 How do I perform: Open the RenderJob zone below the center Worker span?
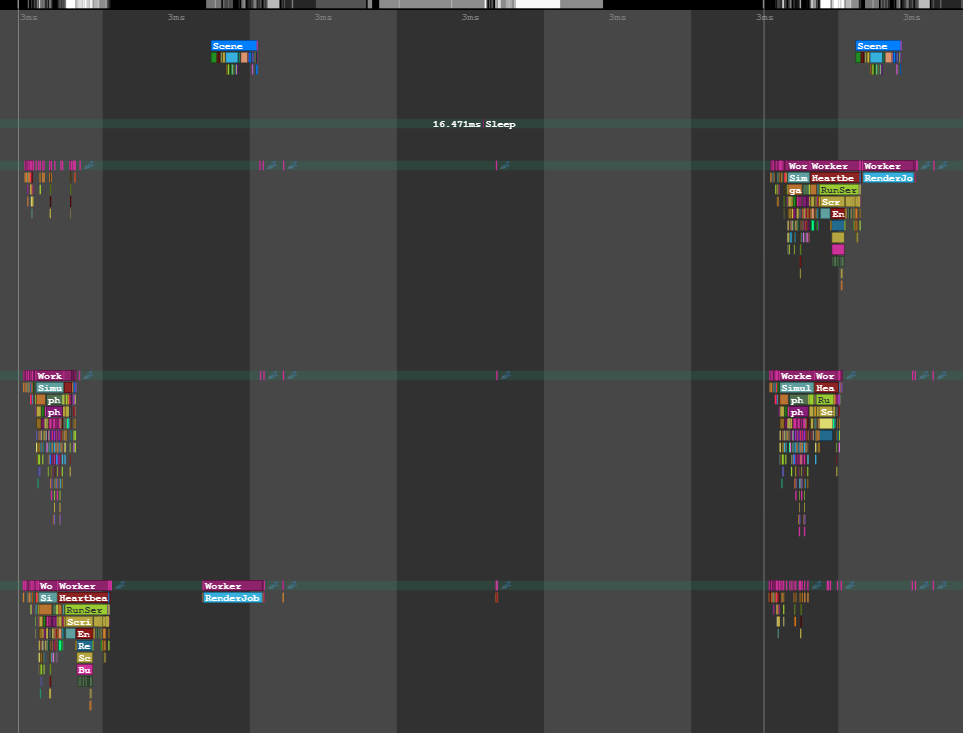pyautogui.click(x=232, y=597)
